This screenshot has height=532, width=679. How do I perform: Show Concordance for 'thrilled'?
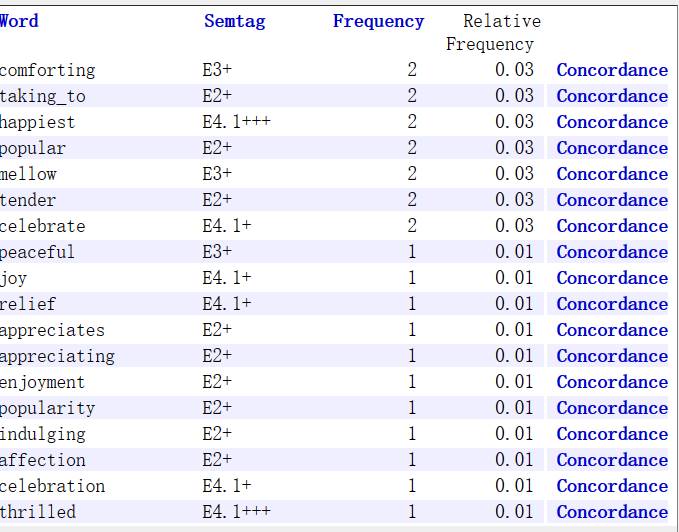612,512
